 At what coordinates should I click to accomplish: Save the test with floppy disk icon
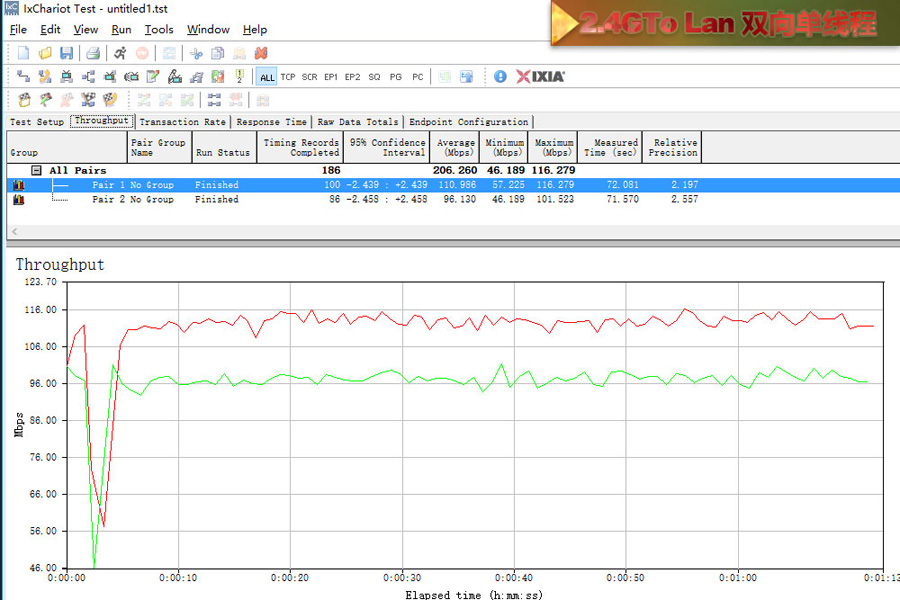point(66,53)
